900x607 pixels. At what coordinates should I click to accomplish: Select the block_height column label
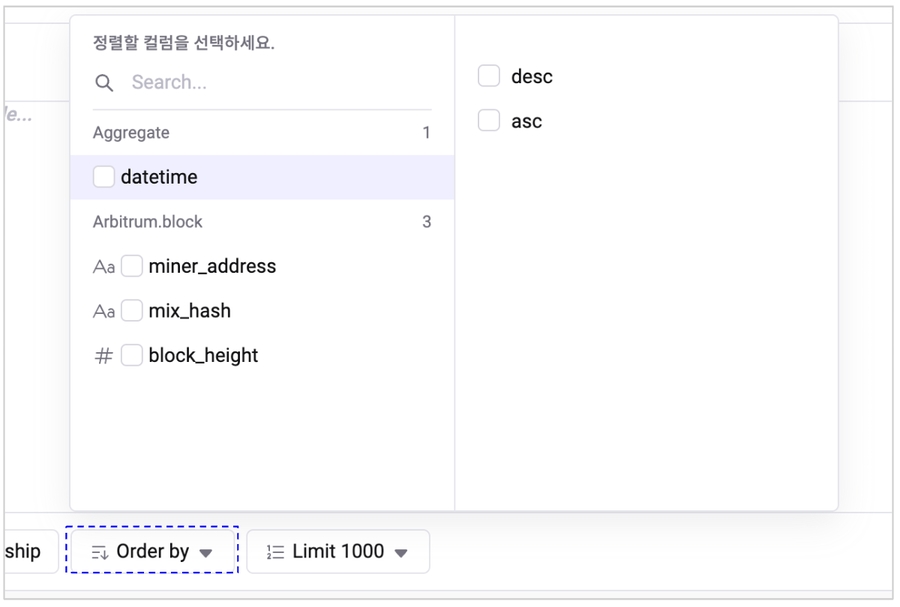pos(203,356)
